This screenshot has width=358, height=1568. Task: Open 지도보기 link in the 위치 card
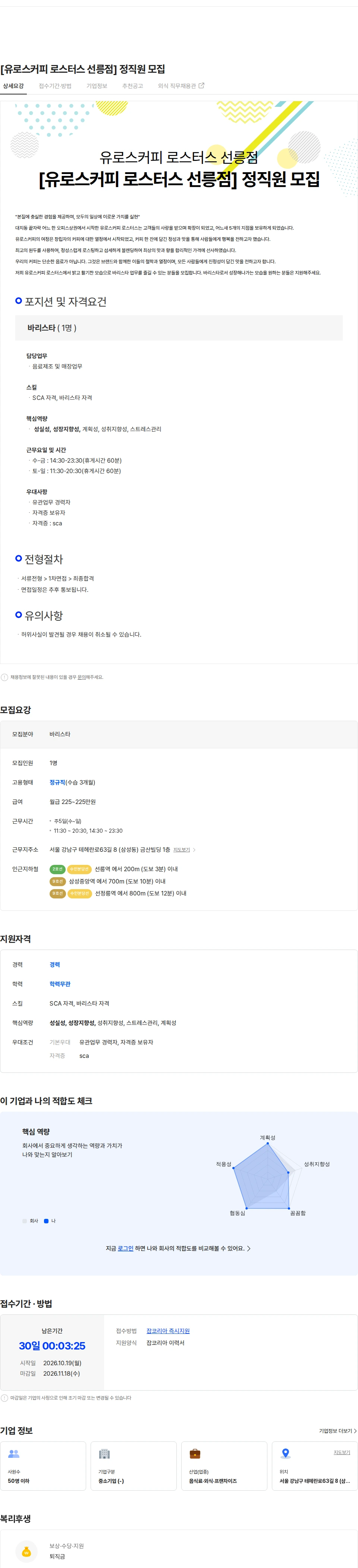342,1452
